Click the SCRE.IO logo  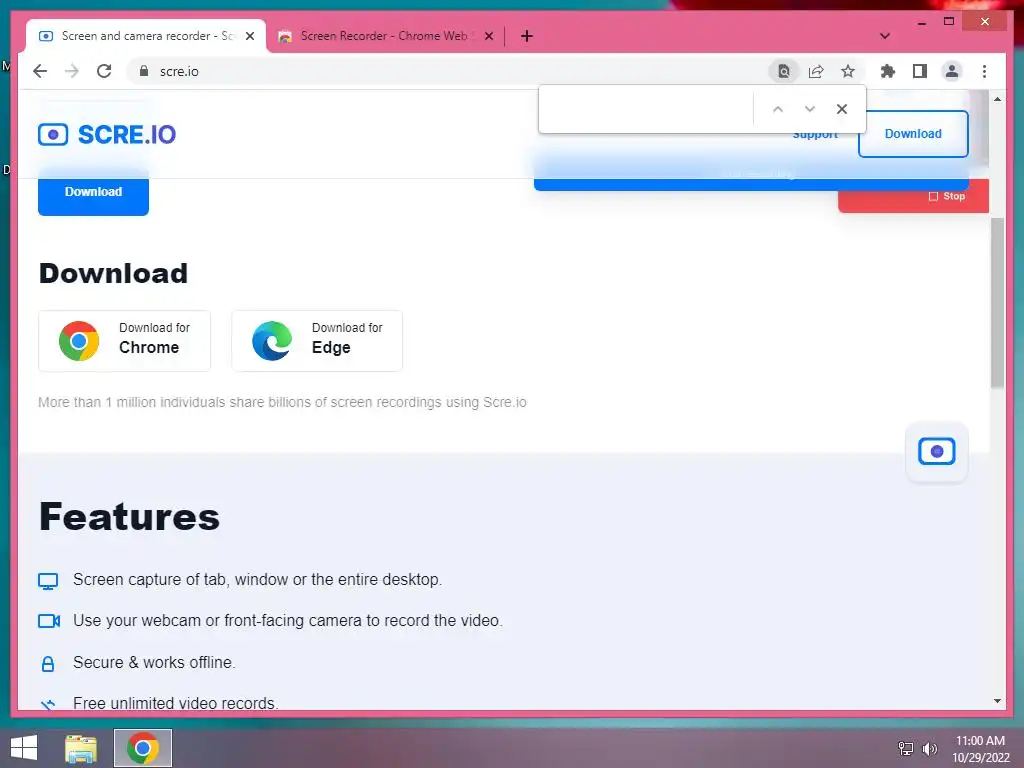(x=107, y=135)
